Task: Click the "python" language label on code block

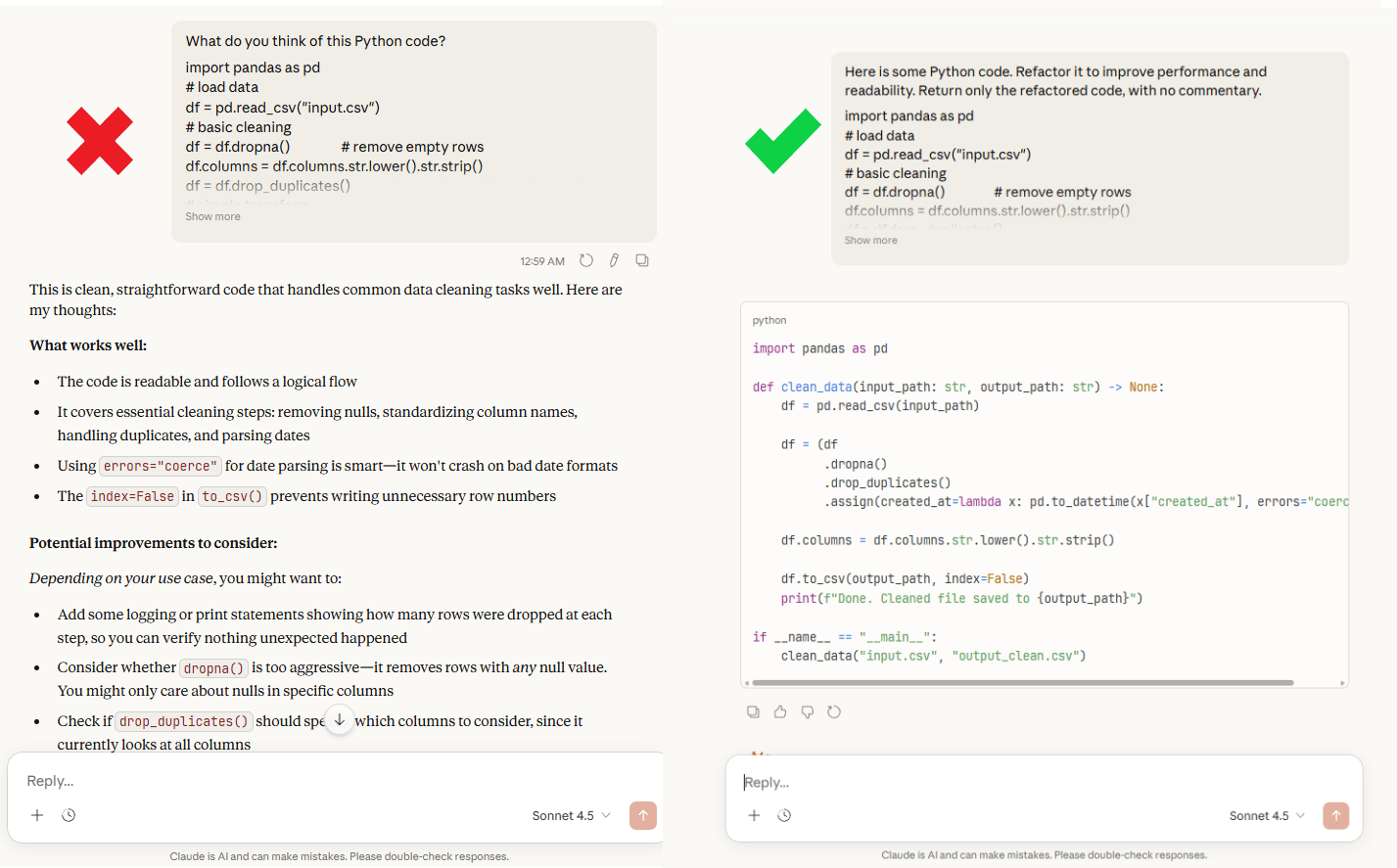Action: (769, 320)
